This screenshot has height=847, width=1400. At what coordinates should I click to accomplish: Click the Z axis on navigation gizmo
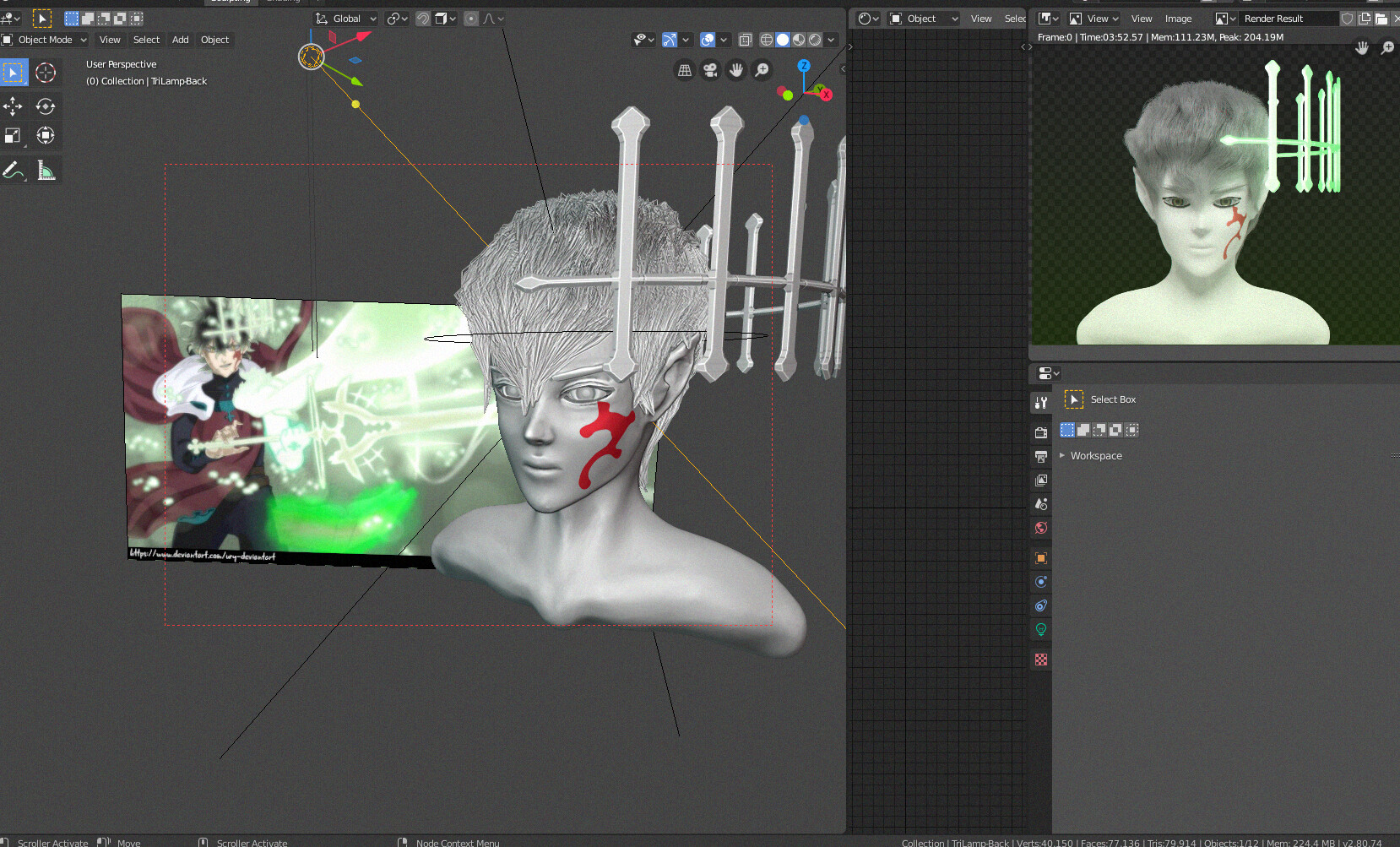click(x=804, y=65)
